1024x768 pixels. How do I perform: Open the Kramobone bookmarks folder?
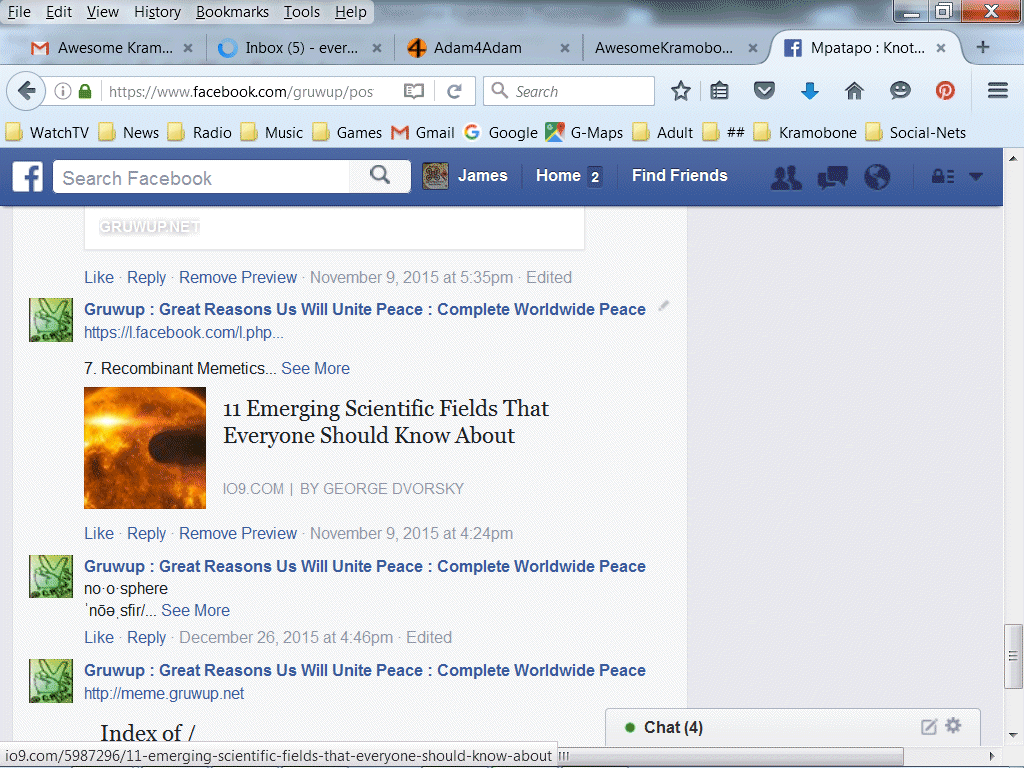805,133
